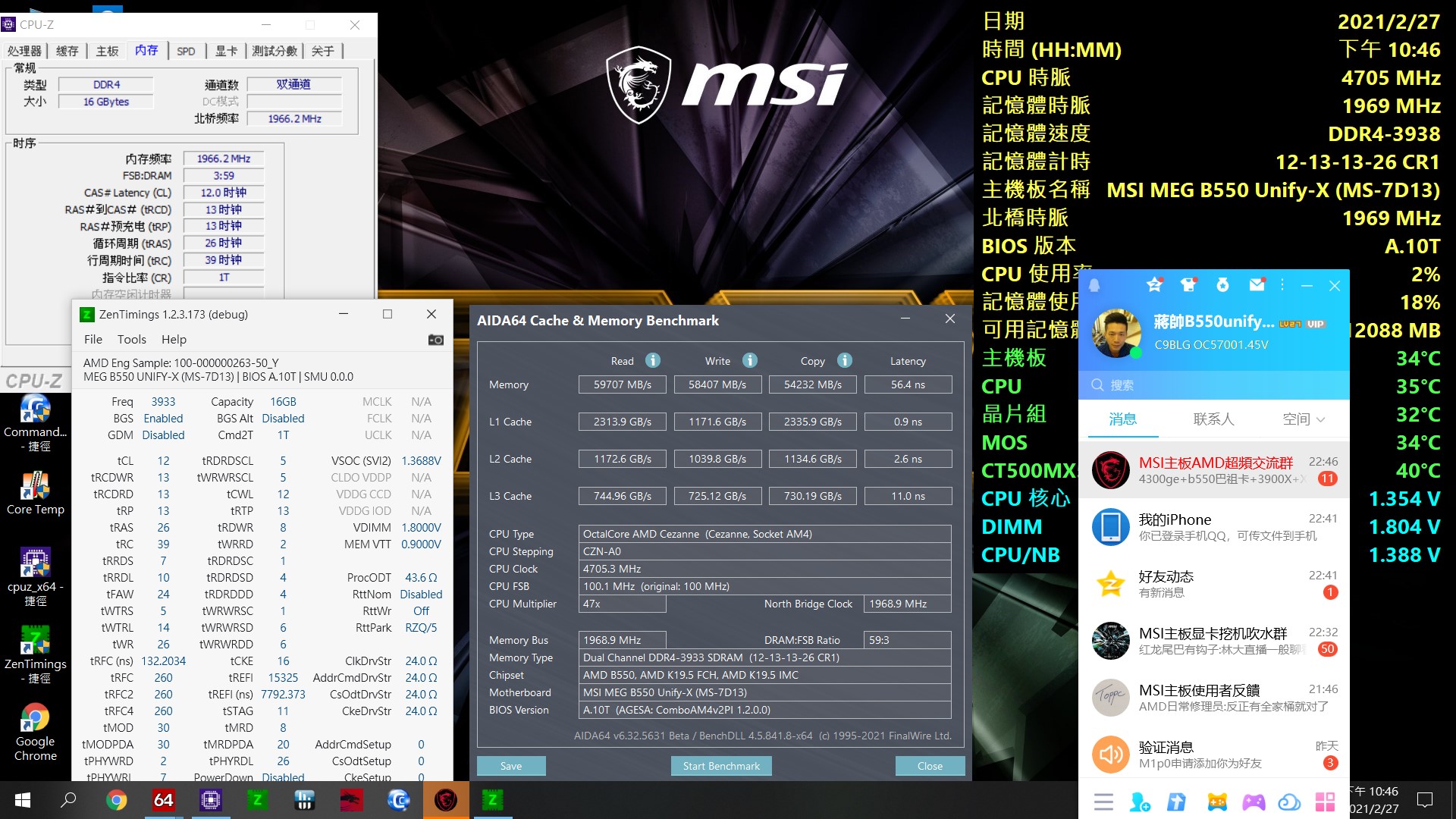Click the QQ profile avatar photo
Viewport: 1456px width, 819px height.
(x=1116, y=333)
